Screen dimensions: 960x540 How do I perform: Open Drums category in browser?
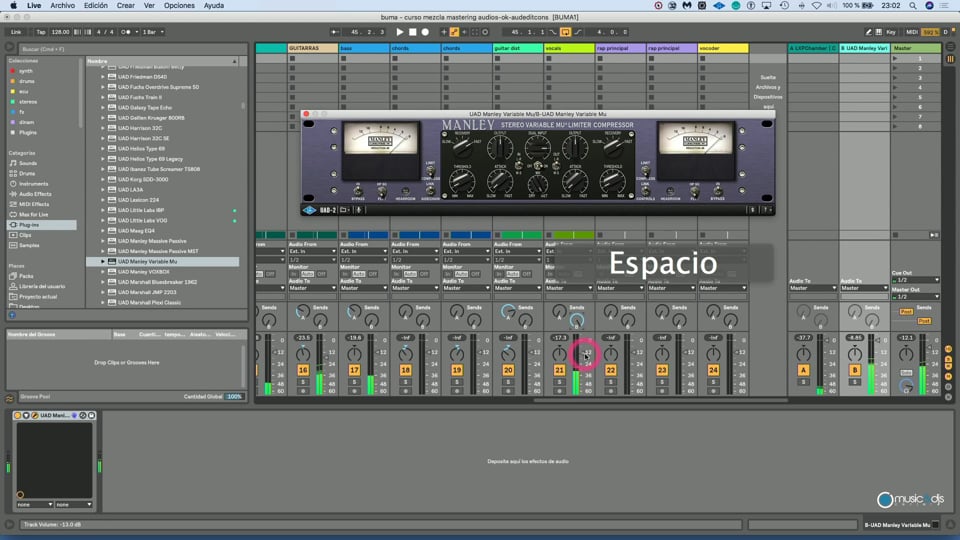tap(27, 173)
